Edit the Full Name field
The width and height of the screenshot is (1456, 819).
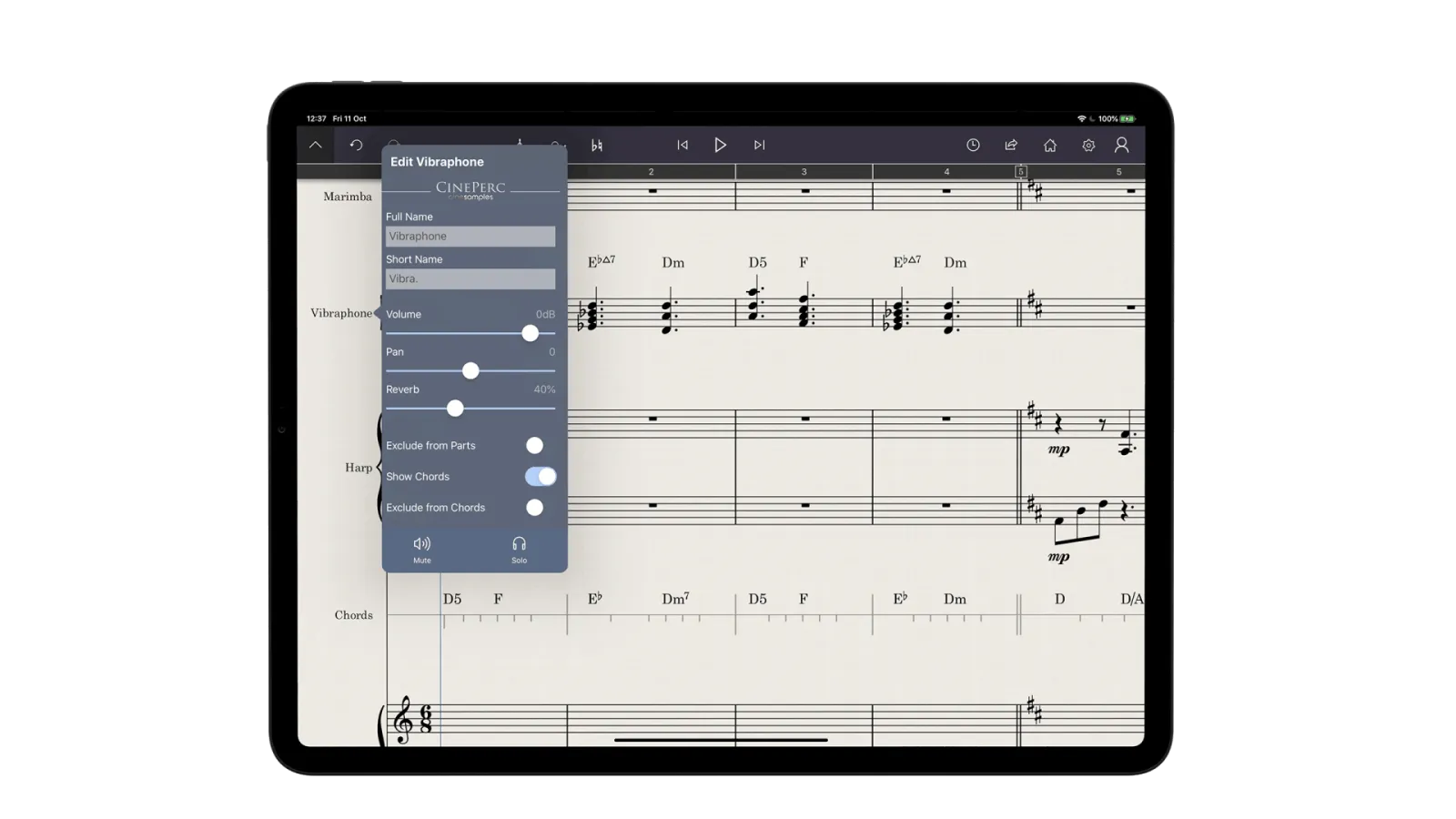[x=470, y=236]
